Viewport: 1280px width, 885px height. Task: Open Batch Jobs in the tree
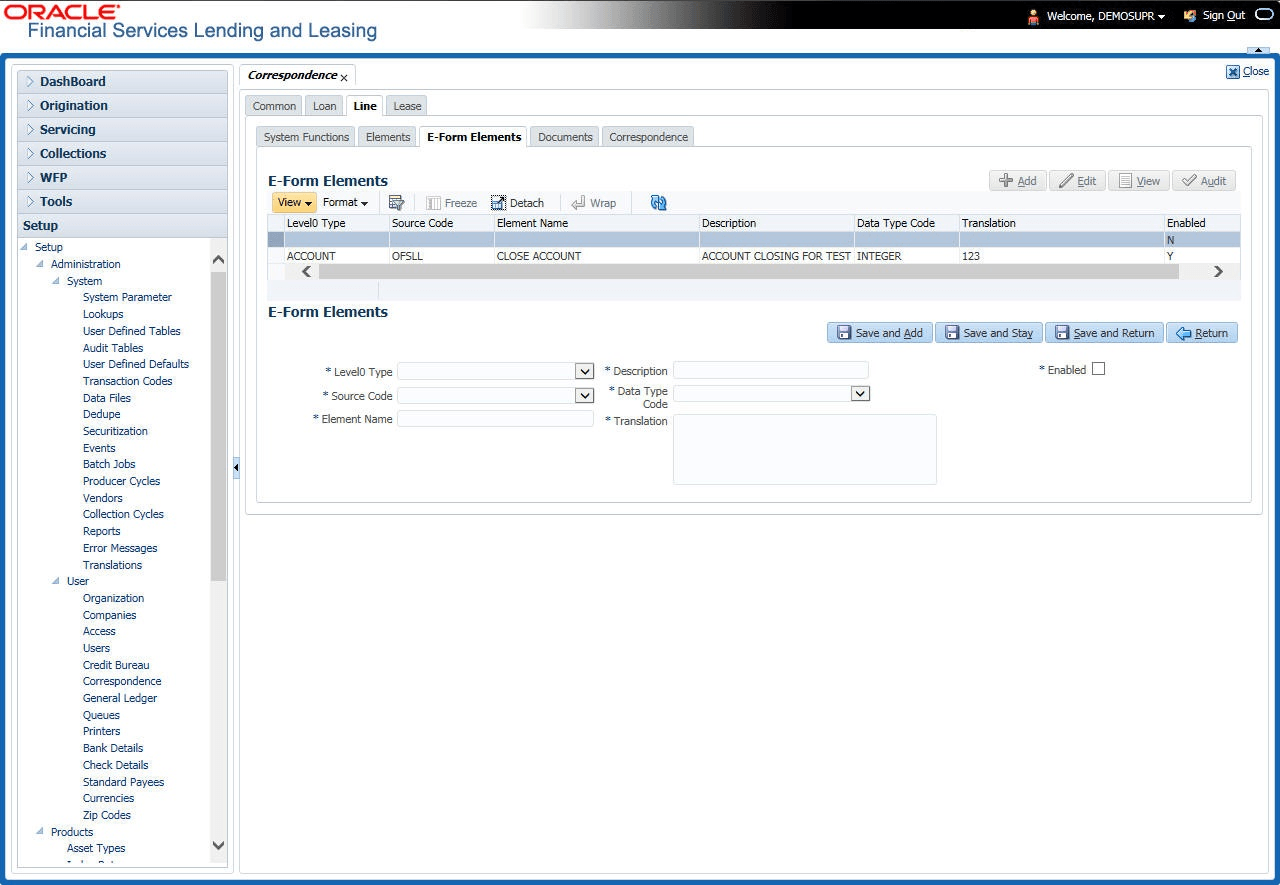(109, 464)
